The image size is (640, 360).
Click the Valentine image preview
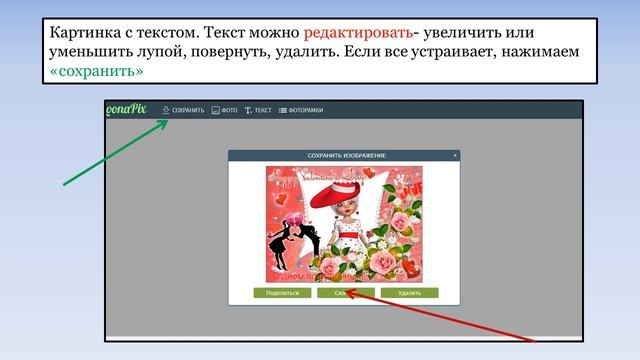(x=344, y=224)
